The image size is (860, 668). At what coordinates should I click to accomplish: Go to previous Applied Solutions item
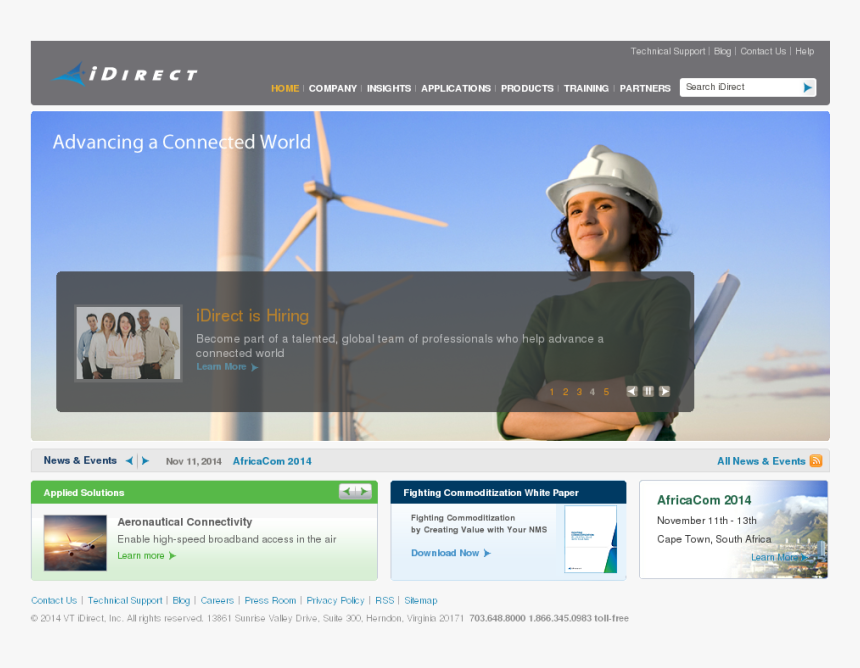pyautogui.click(x=347, y=491)
